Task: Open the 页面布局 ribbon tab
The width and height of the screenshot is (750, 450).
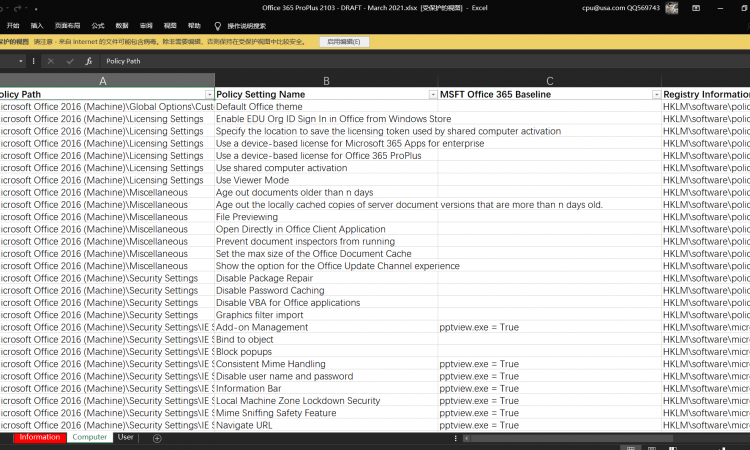Action: [67, 26]
